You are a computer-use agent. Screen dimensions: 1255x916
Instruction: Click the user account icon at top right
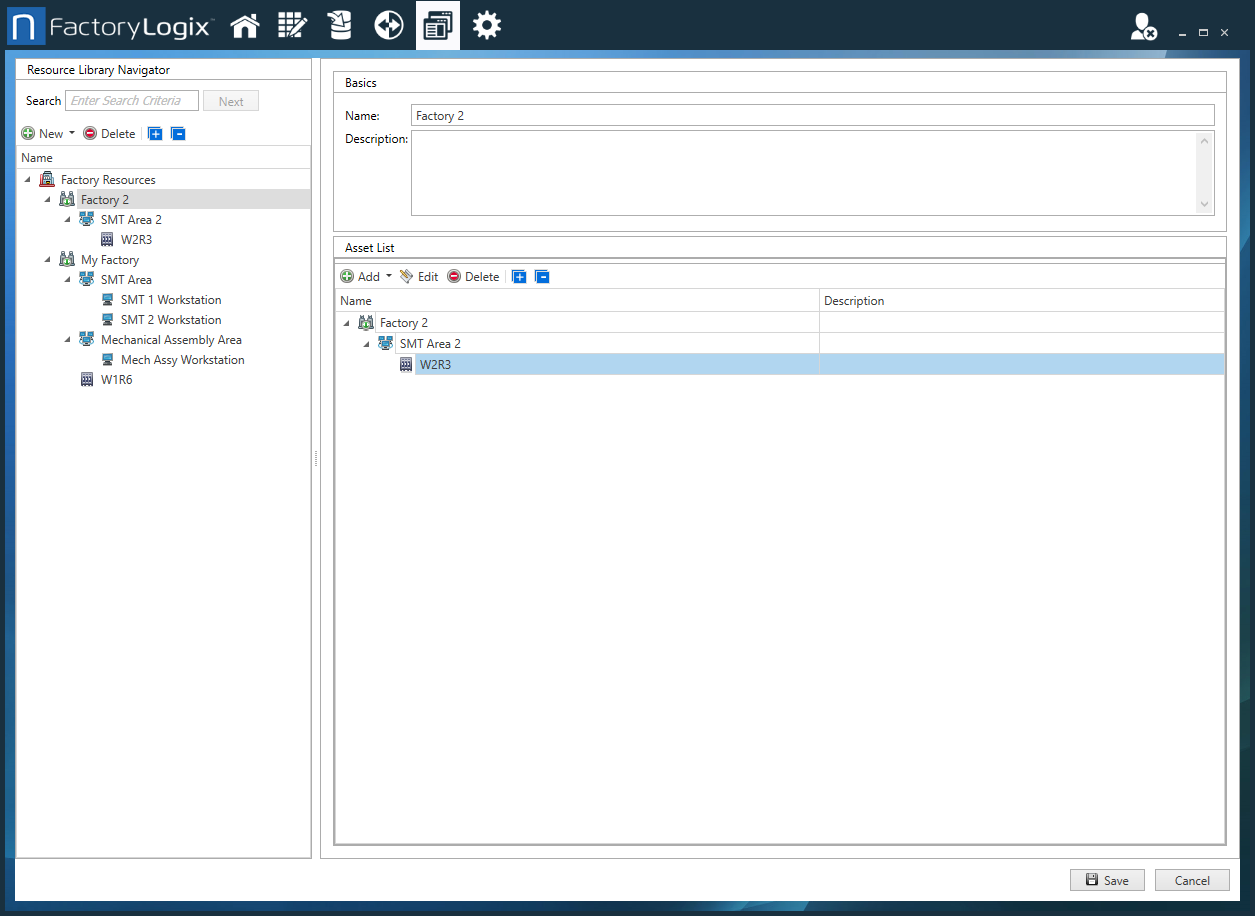[x=1143, y=28]
